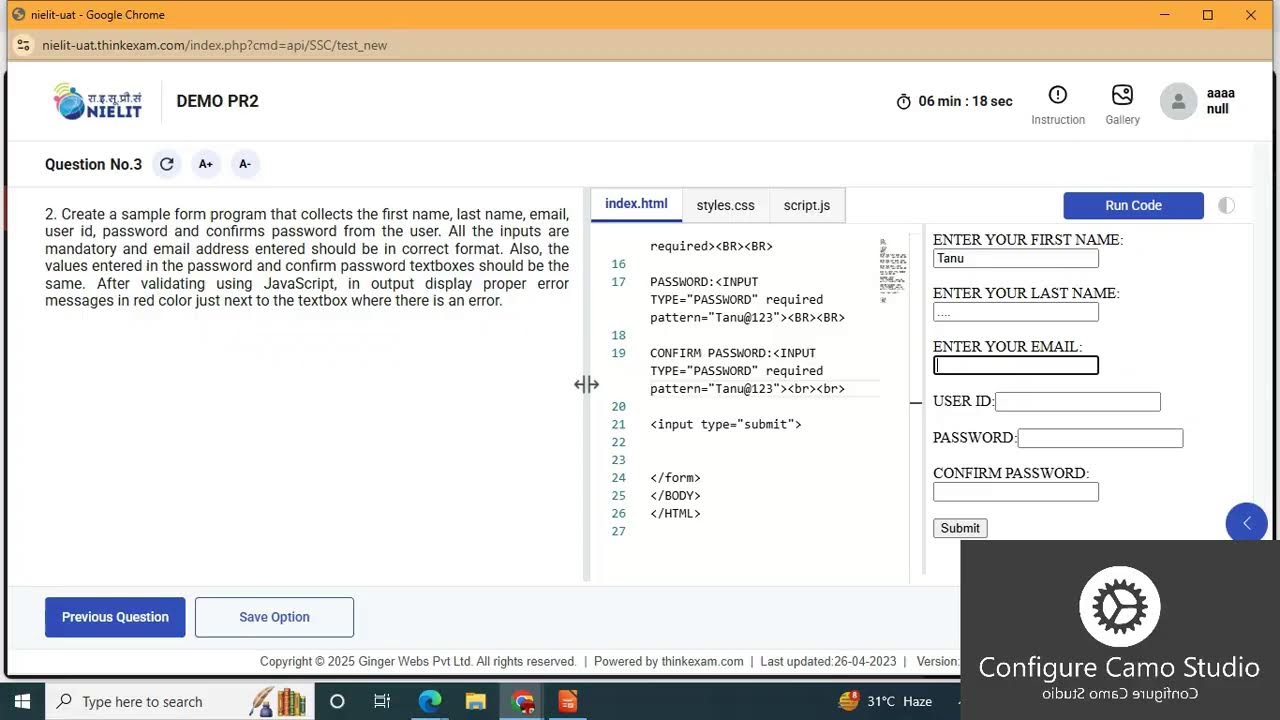Viewport: 1280px width, 720px height.
Task: Go to Previous Question
Action: point(115,617)
